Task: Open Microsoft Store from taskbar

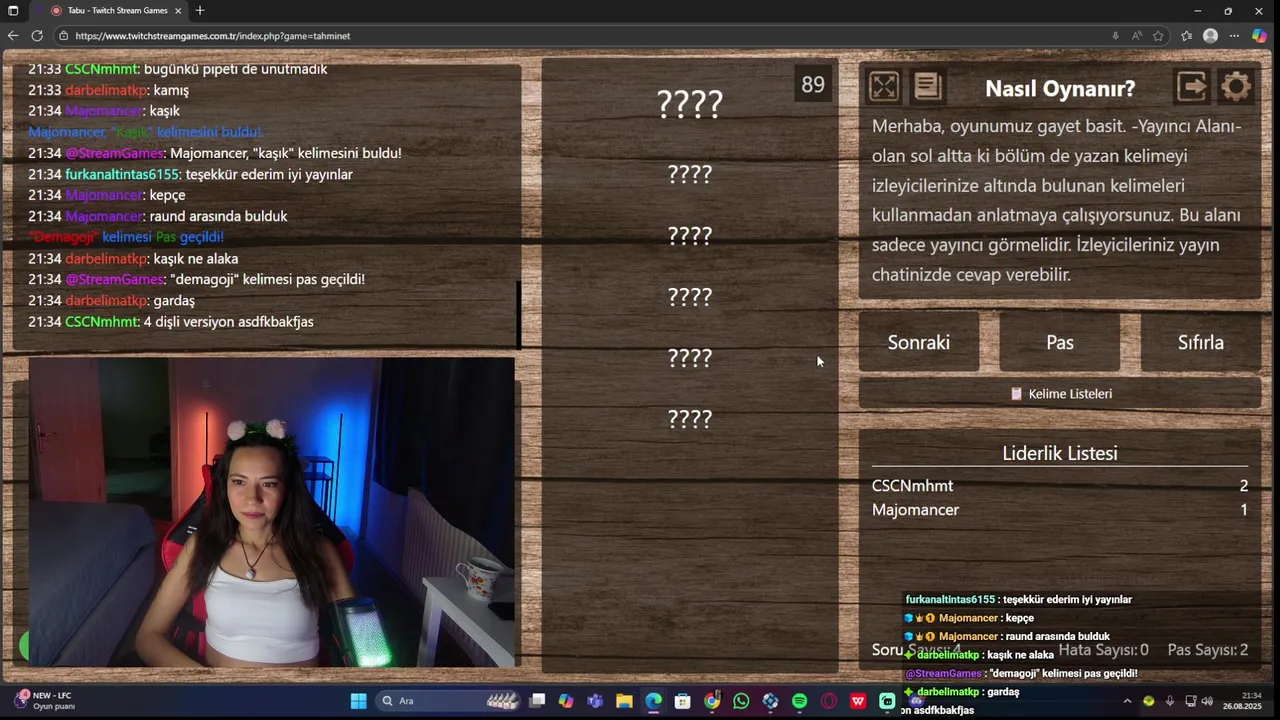Action: coord(682,701)
